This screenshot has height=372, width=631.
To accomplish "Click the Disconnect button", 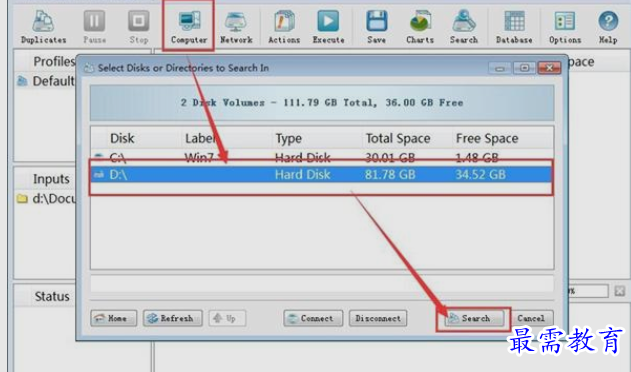I will (378, 318).
